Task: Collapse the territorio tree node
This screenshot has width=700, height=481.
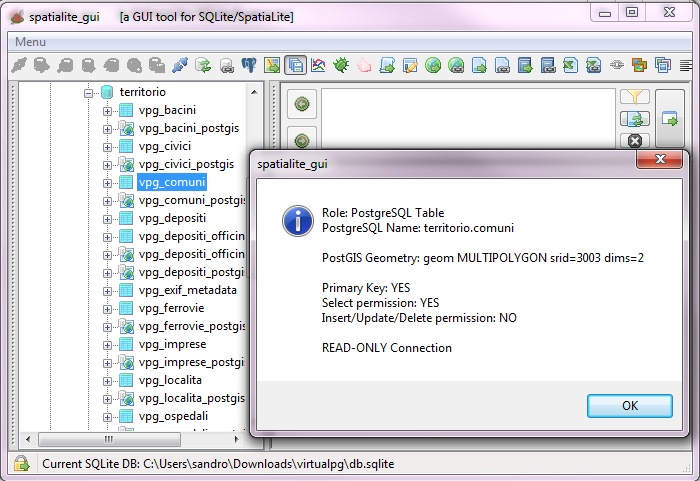Action: (x=88, y=93)
